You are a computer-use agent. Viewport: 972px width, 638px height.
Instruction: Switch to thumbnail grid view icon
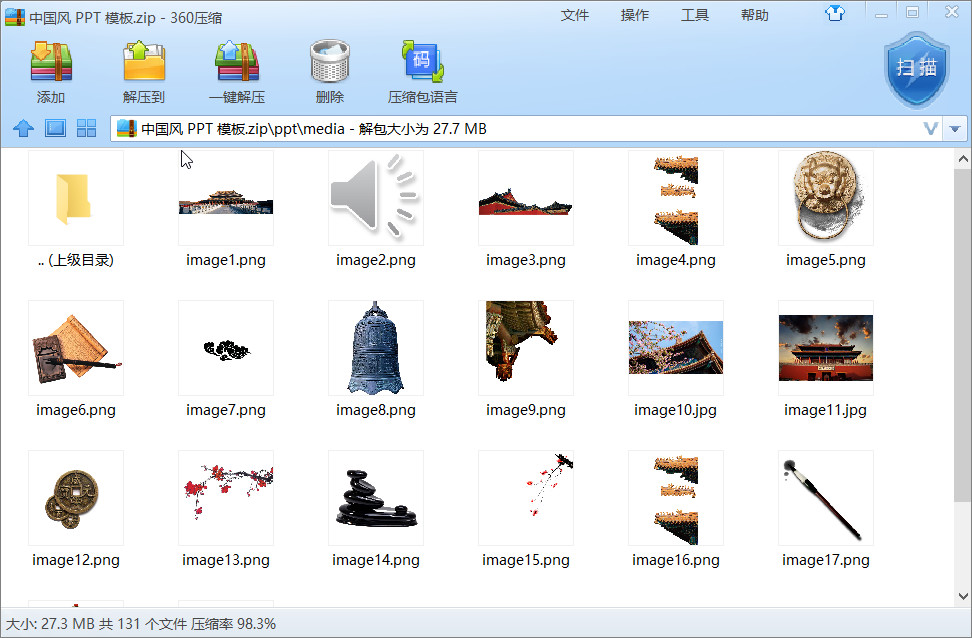coord(86,128)
